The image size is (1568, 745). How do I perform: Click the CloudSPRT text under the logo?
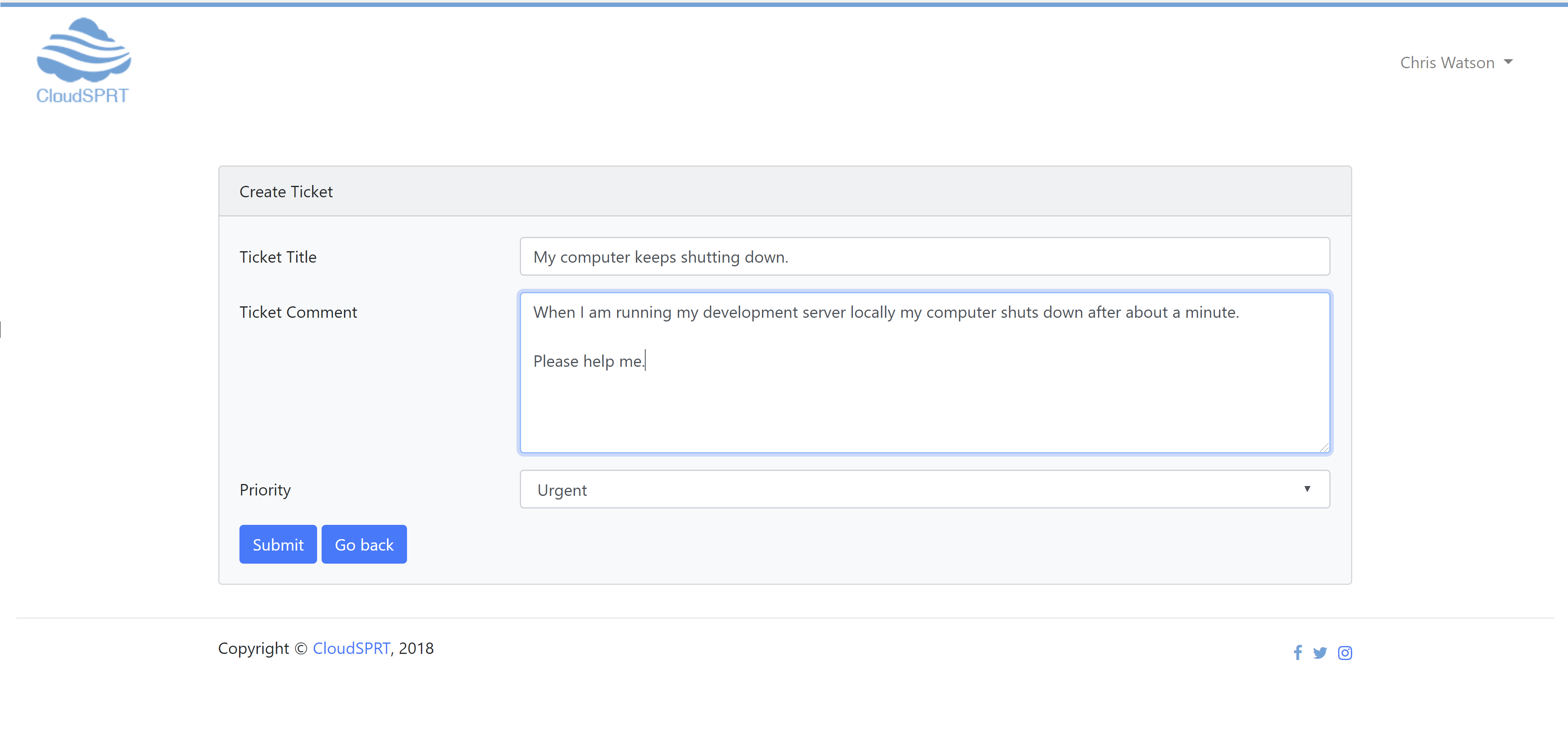click(83, 96)
